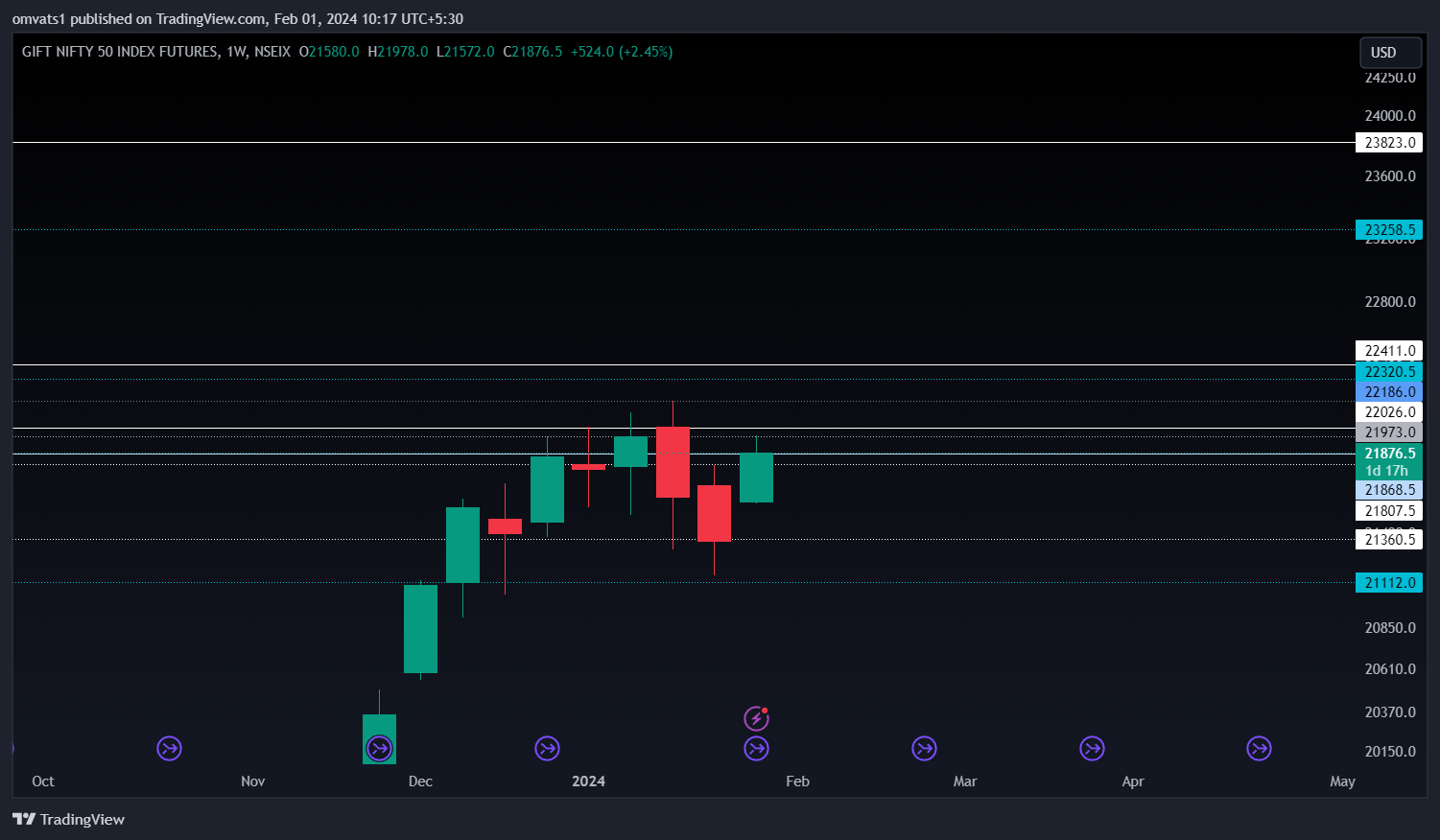Select the latest green weekly candle
This screenshot has height=840, width=1440.
756,478
